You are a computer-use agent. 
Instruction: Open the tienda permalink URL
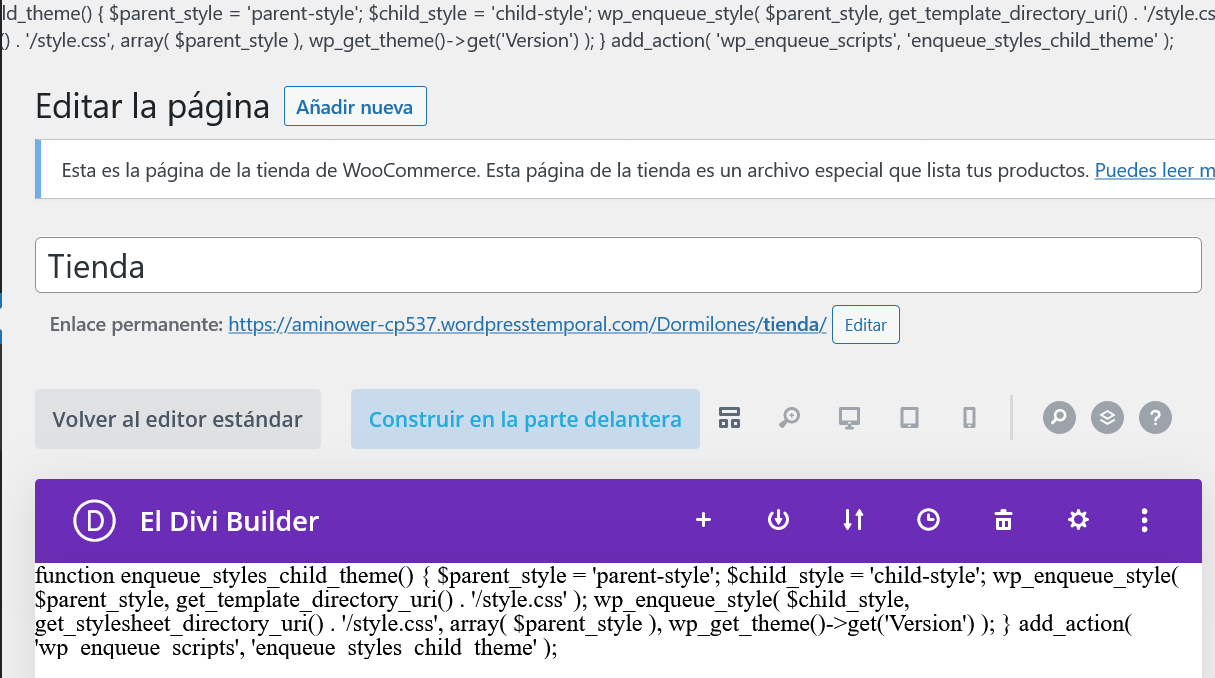527,325
